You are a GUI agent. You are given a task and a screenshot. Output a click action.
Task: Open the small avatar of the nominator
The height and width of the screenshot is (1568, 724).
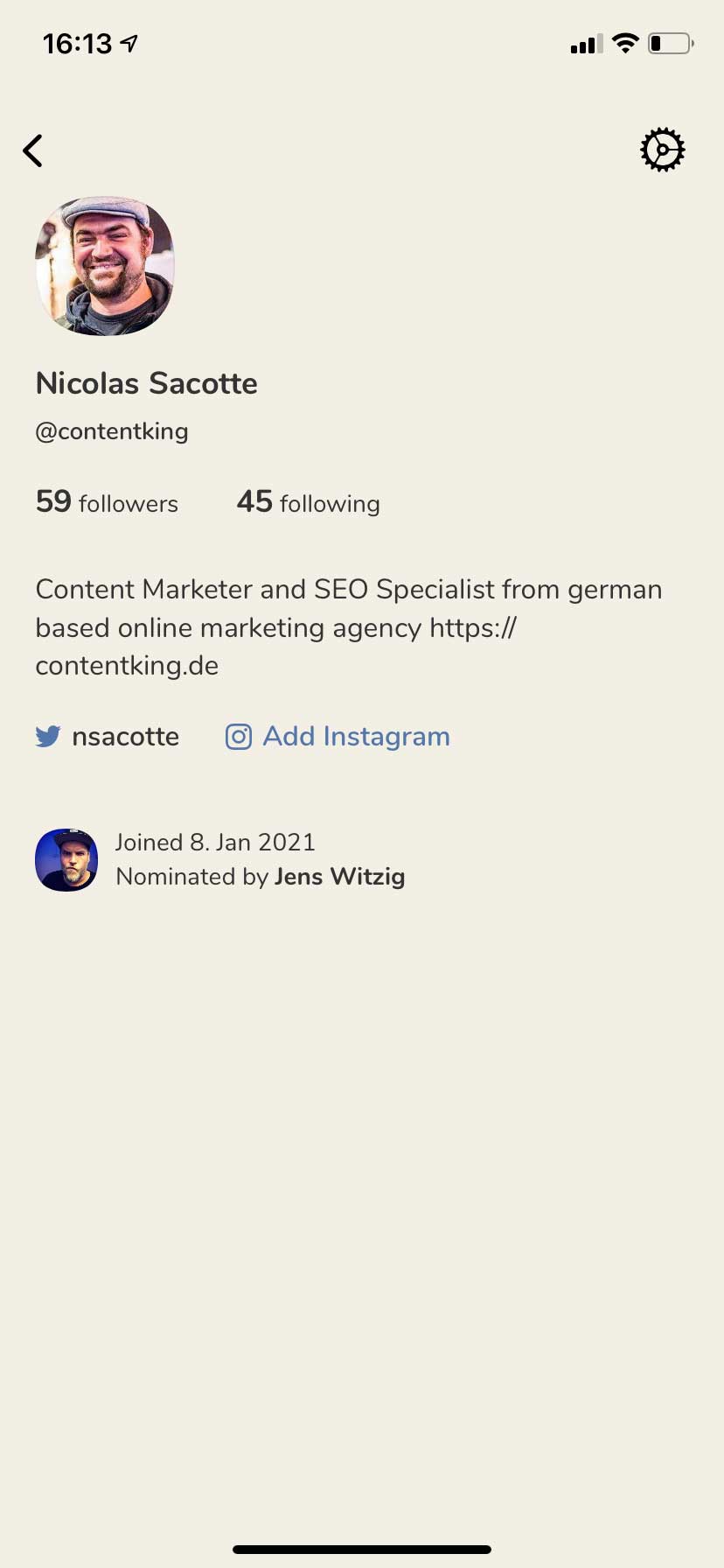[66, 859]
